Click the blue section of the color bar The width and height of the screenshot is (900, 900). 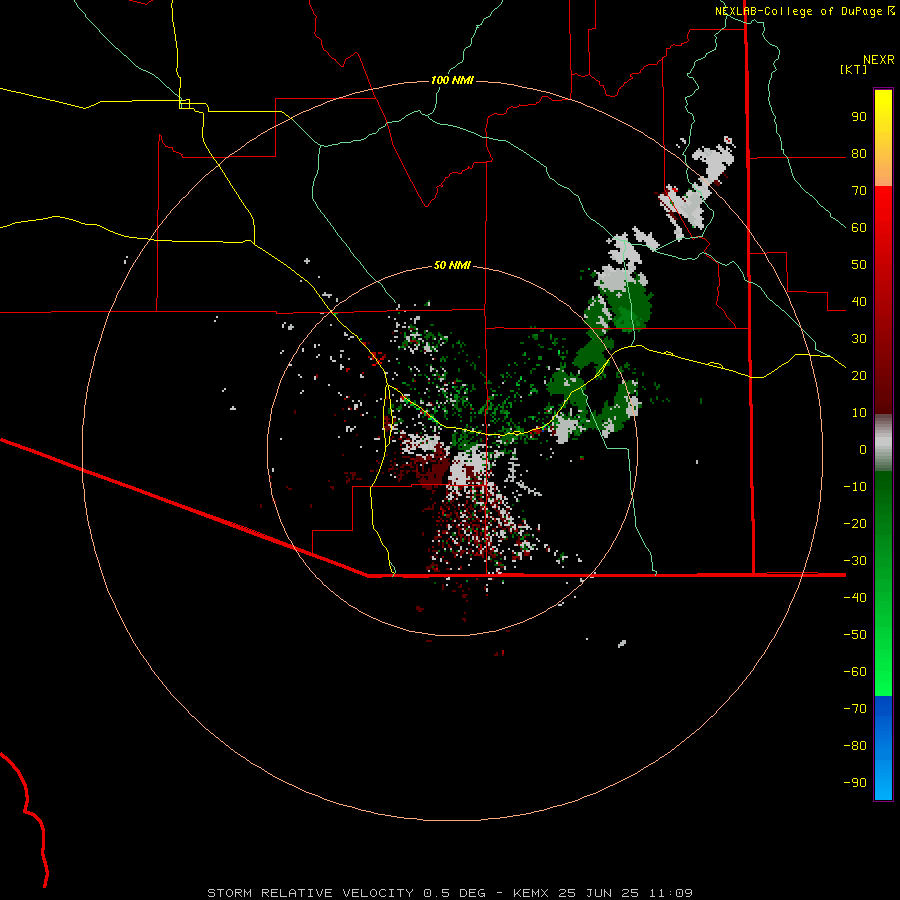tap(883, 748)
